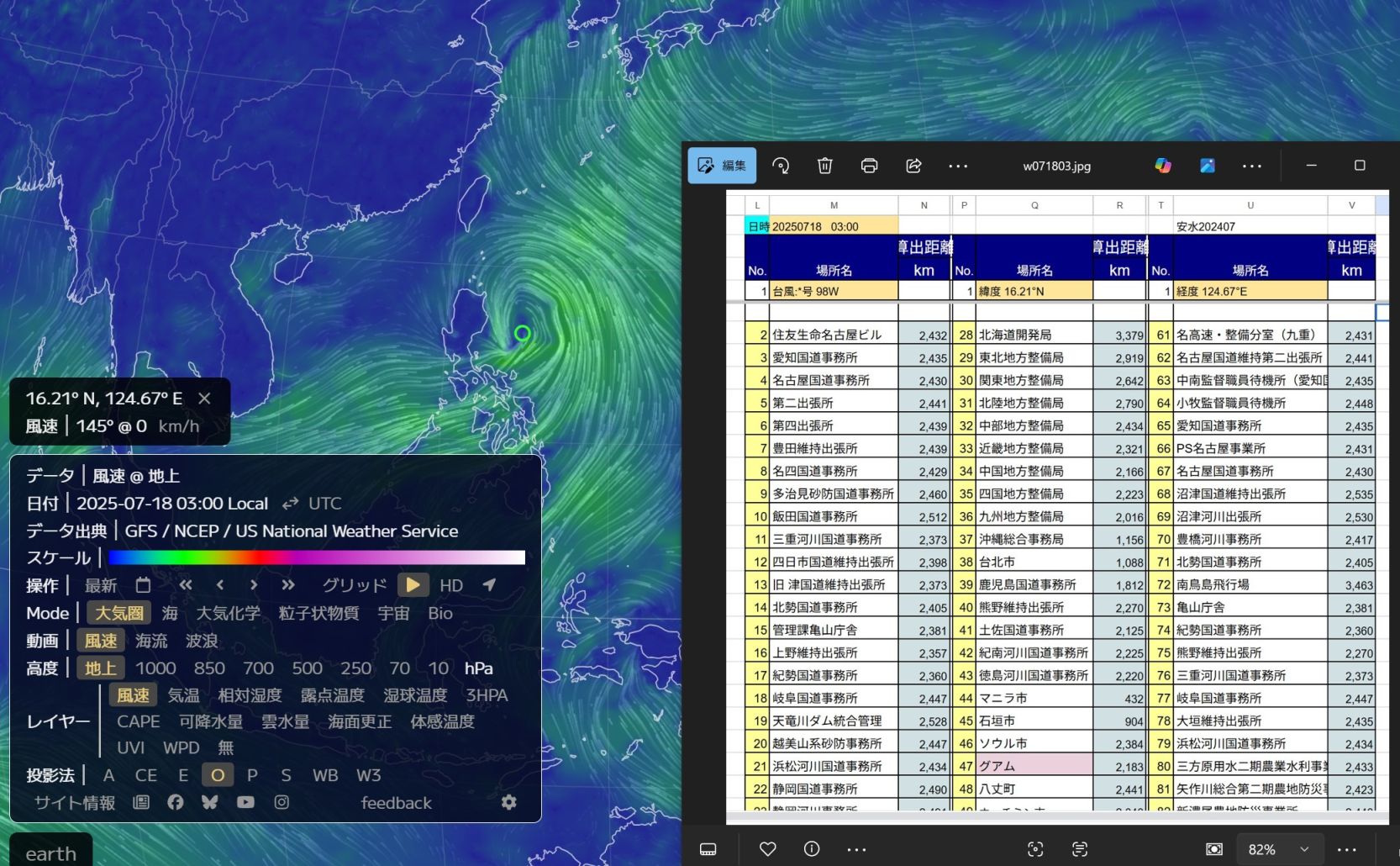Open the more options dots in the Photos bottom bar
1400x866 pixels.
(x=856, y=849)
